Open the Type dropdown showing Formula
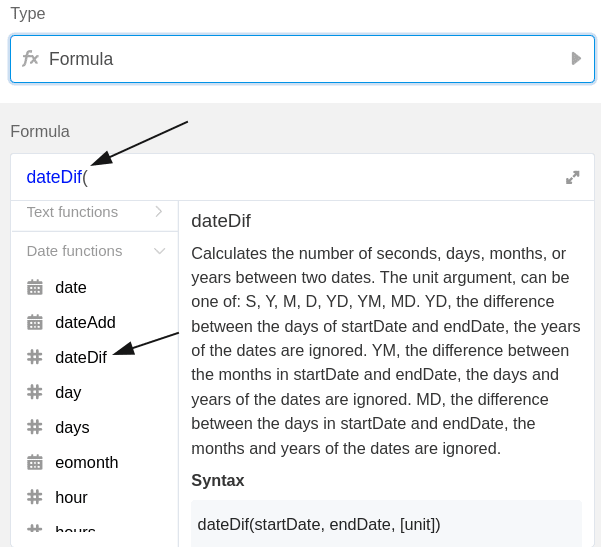Image resolution: width=601 pixels, height=547 pixels. (300, 59)
